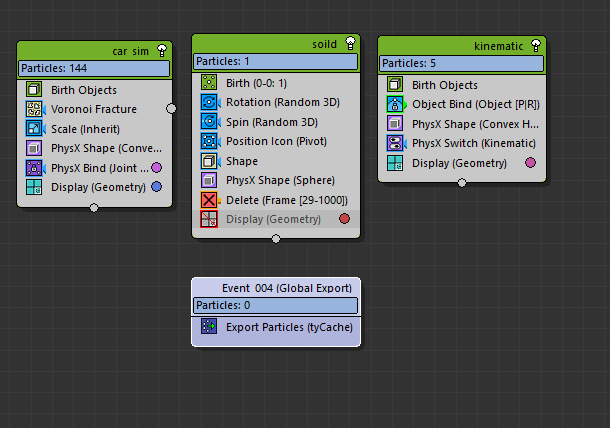Image resolution: width=610 pixels, height=428 pixels.
Task: Click the Rotation (Random 3D) operator icon
Action: 209,102
